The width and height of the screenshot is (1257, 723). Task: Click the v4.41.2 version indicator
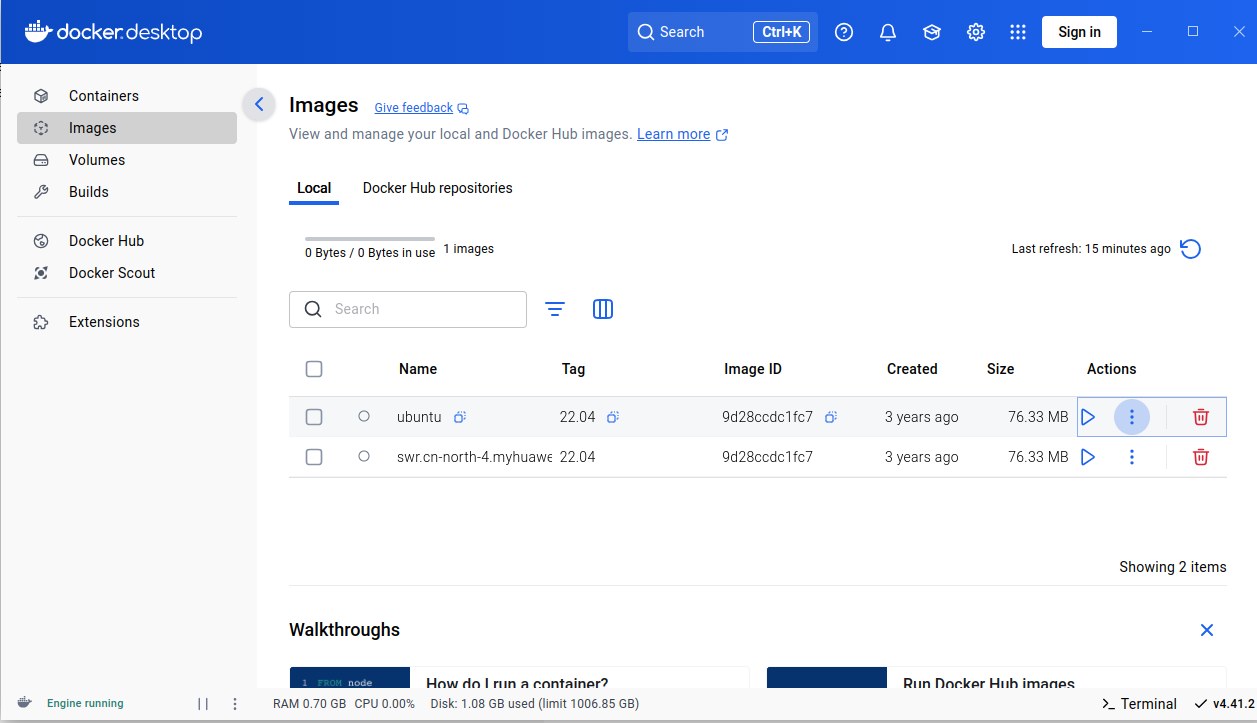point(1225,704)
